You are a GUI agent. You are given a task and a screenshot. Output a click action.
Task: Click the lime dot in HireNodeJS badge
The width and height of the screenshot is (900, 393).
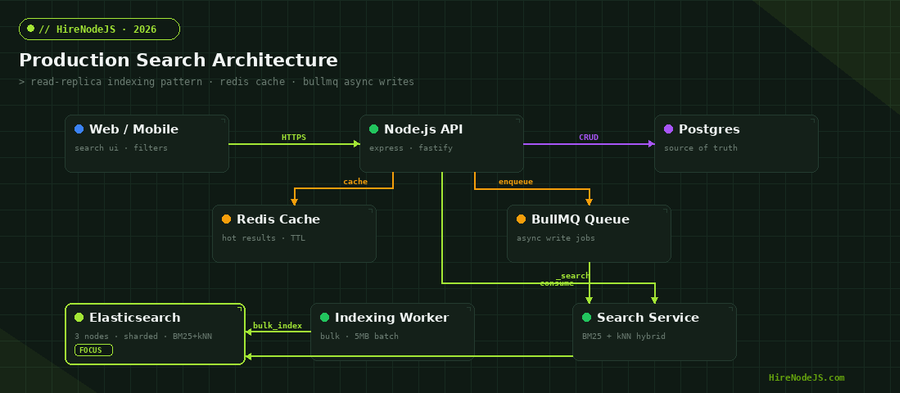click(x=30, y=28)
